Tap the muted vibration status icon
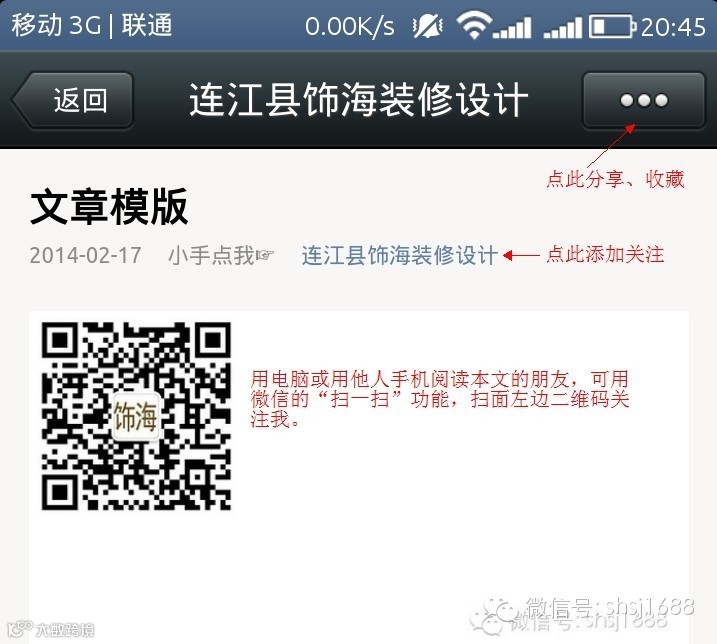The width and height of the screenshot is (717, 644). click(x=427, y=26)
